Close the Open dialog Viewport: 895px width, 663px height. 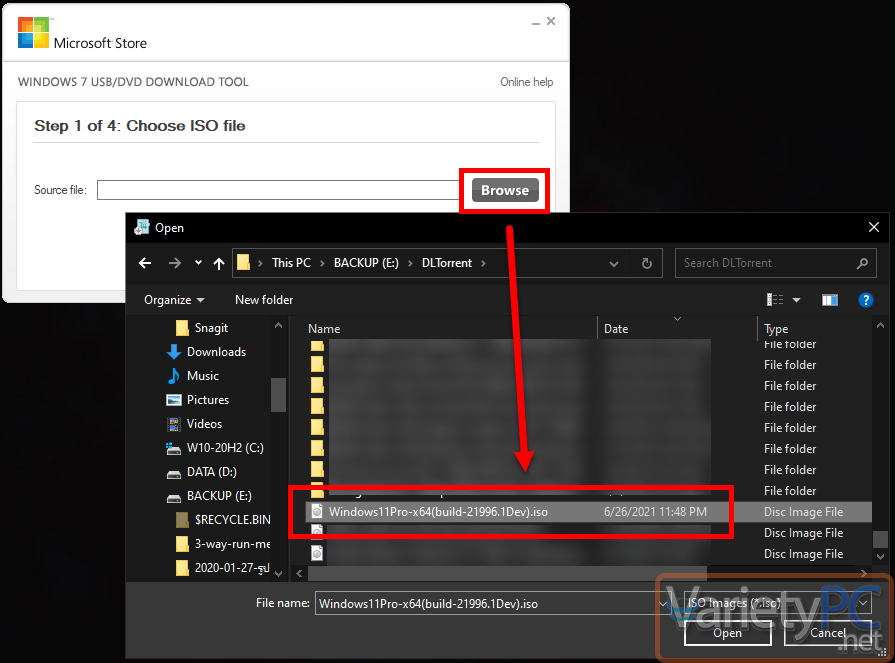tap(873, 227)
